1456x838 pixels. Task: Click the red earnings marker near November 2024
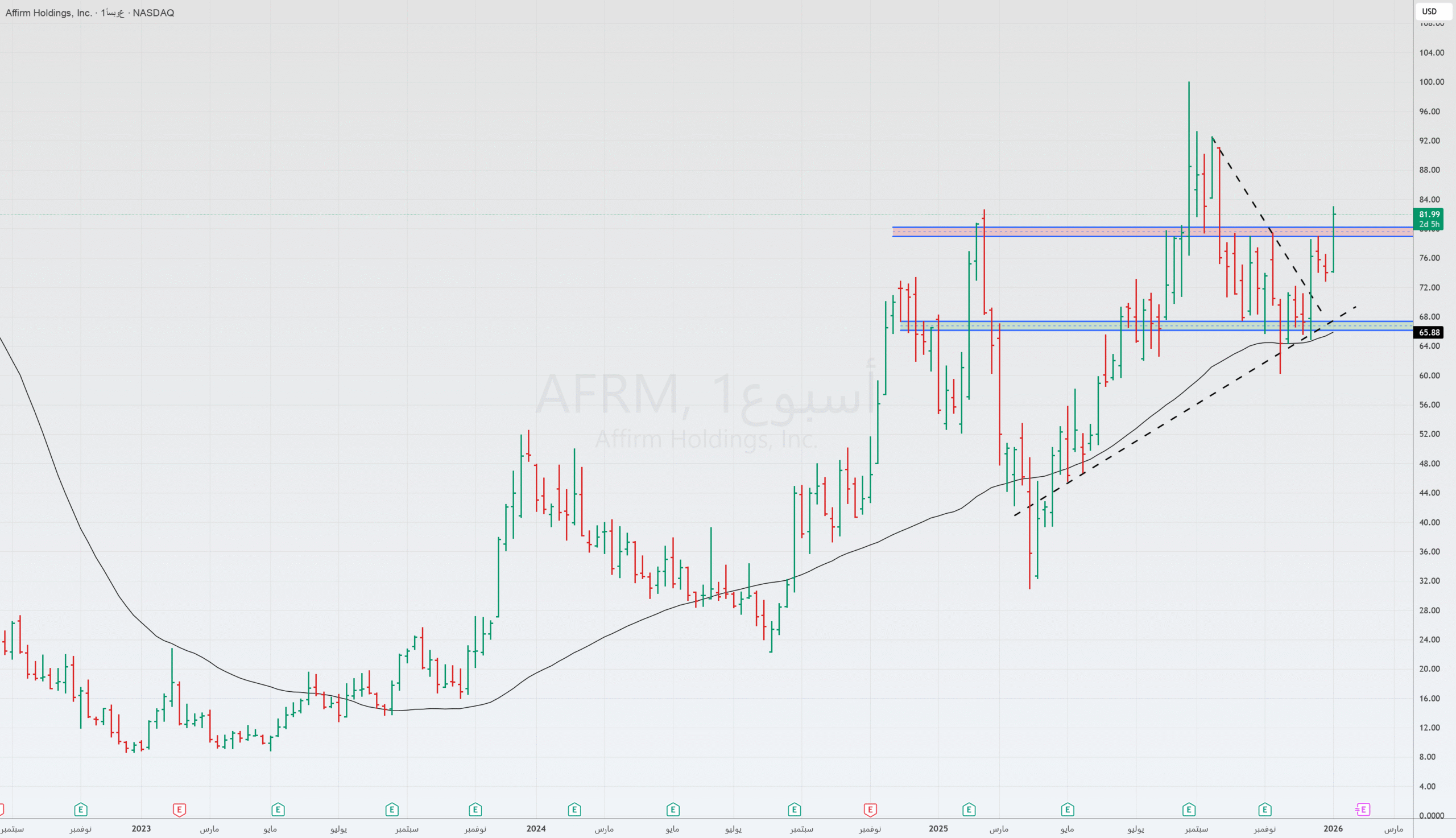pos(870,810)
